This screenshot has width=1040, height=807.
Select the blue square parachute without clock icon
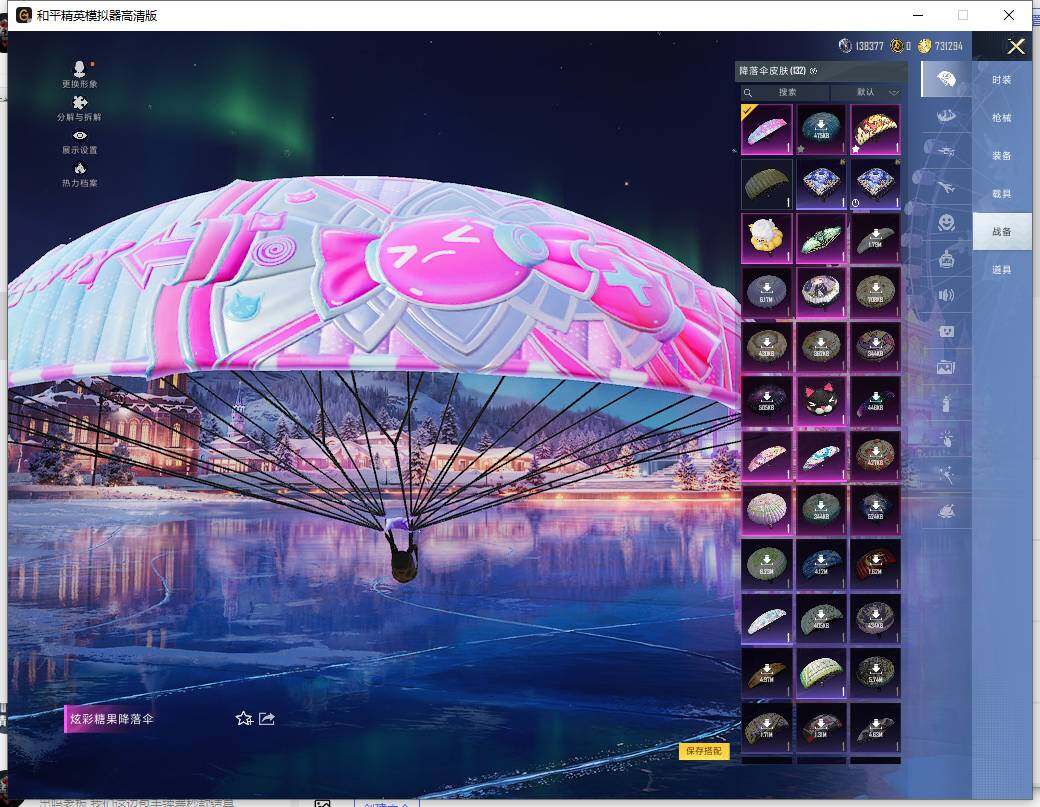click(x=821, y=184)
